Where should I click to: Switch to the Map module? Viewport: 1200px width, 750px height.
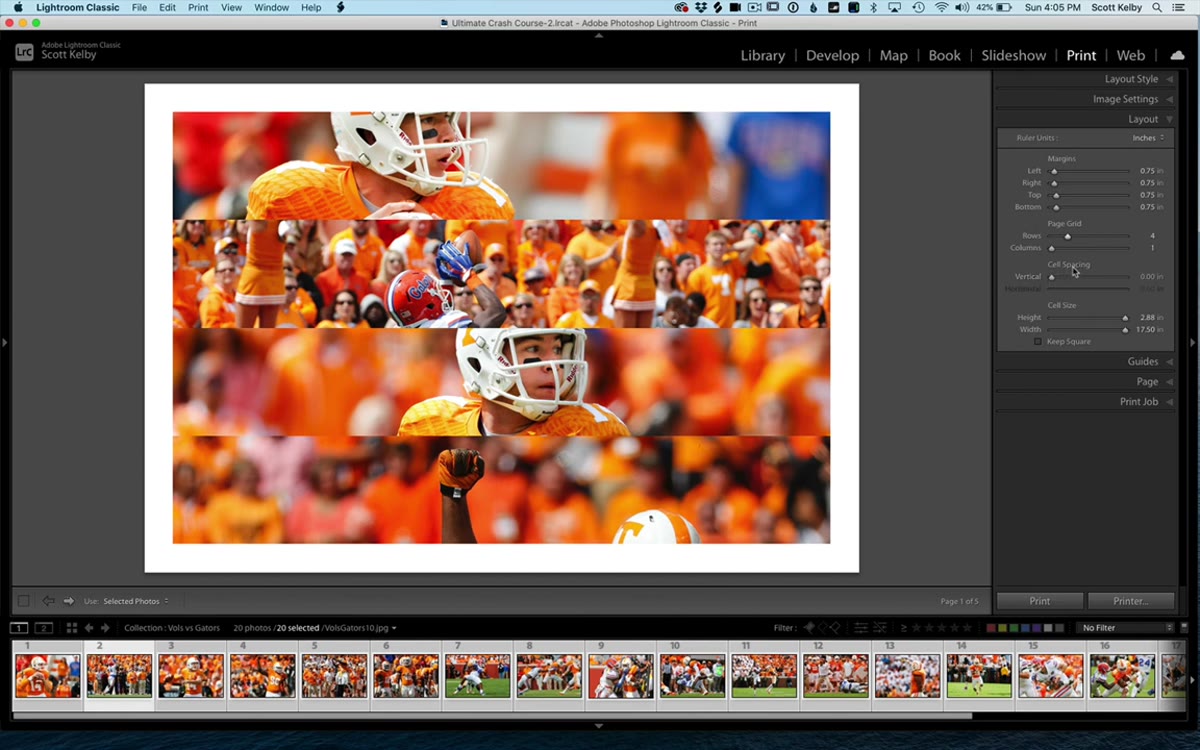coord(894,56)
